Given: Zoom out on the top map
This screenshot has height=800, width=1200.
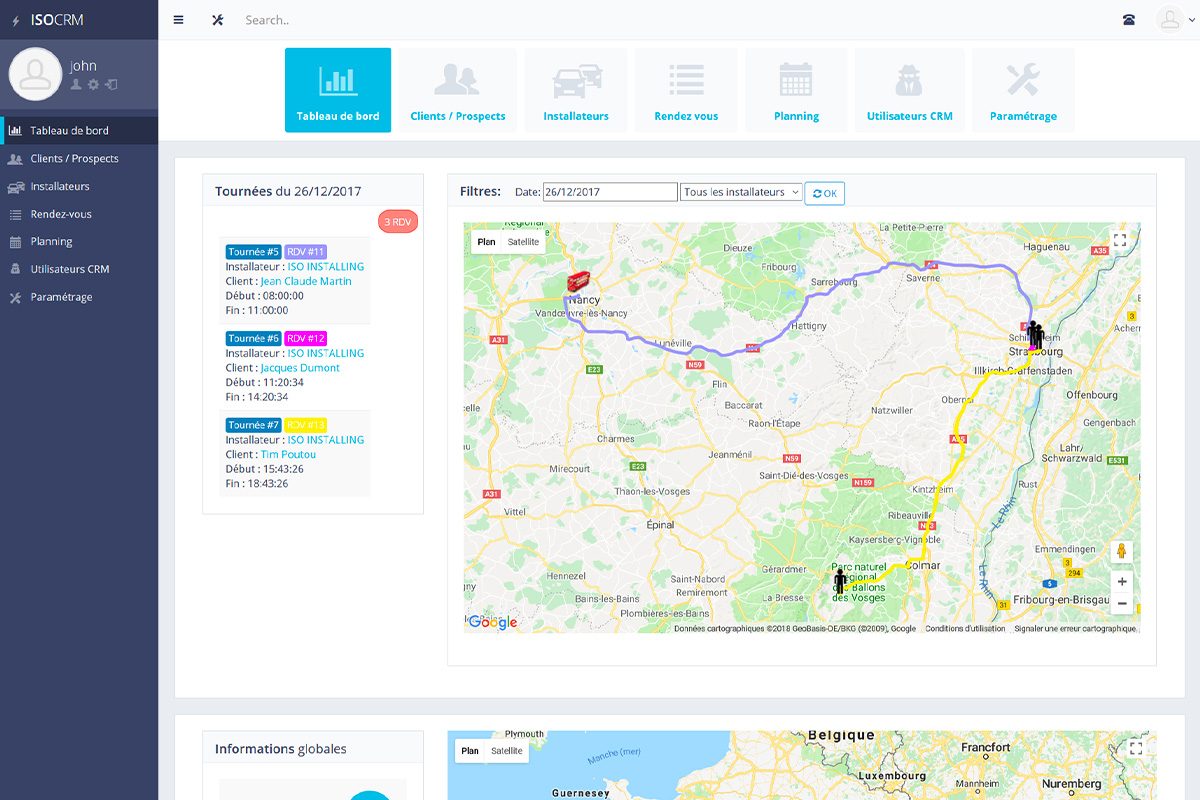Looking at the screenshot, I should click(1122, 603).
